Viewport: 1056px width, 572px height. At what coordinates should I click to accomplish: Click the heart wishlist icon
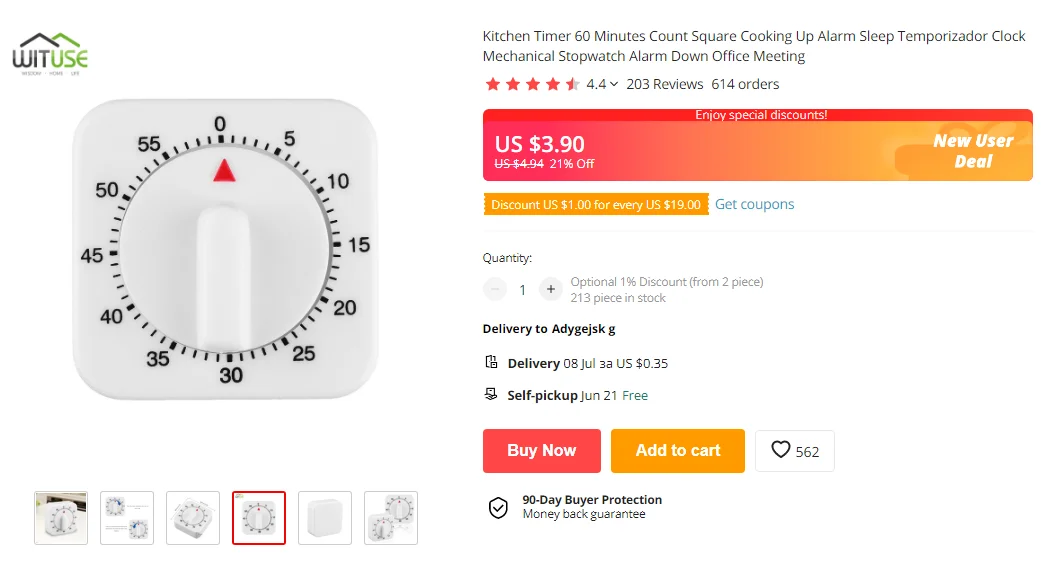click(781, 450)
